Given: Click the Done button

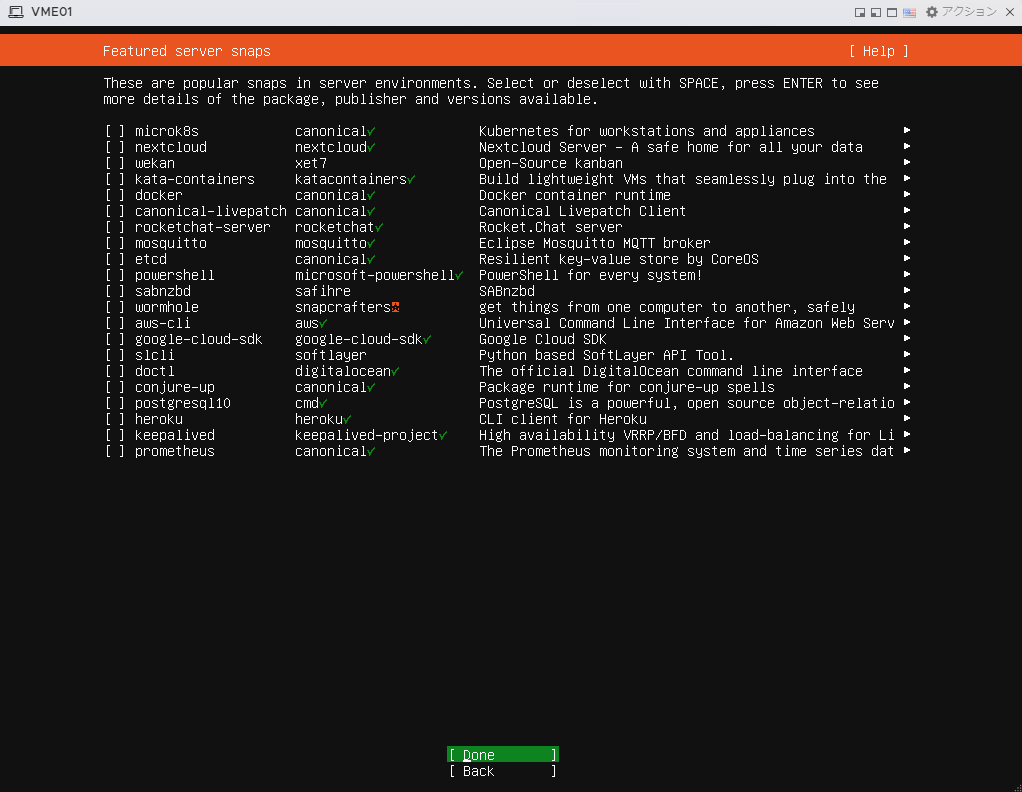Looking at the screenshot, I should pyautogui.click(x=503, y=755).
